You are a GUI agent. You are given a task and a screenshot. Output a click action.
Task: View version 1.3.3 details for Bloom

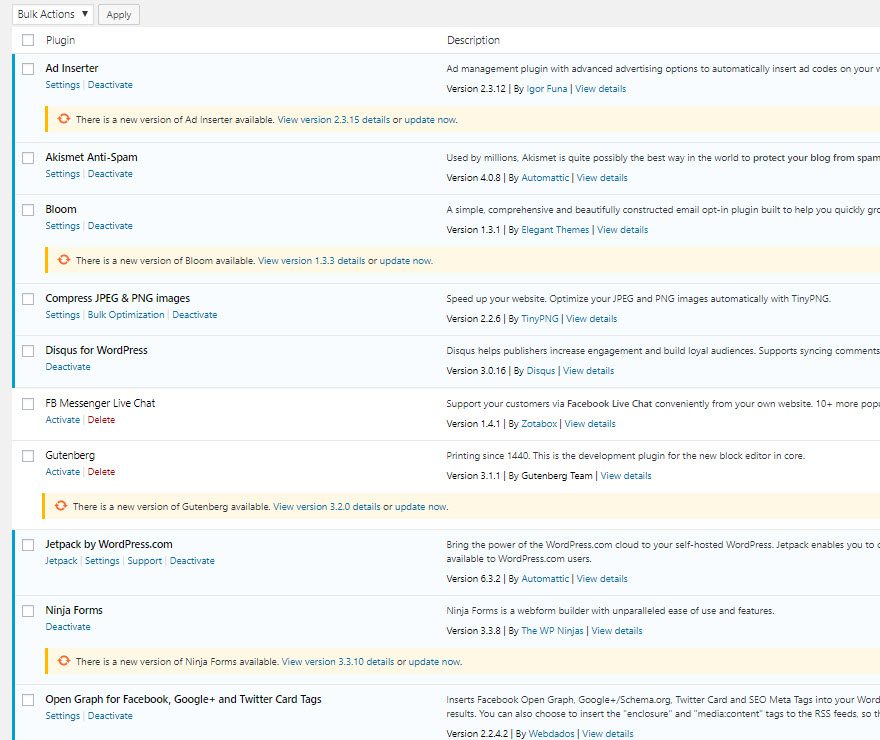pos(311,261)
